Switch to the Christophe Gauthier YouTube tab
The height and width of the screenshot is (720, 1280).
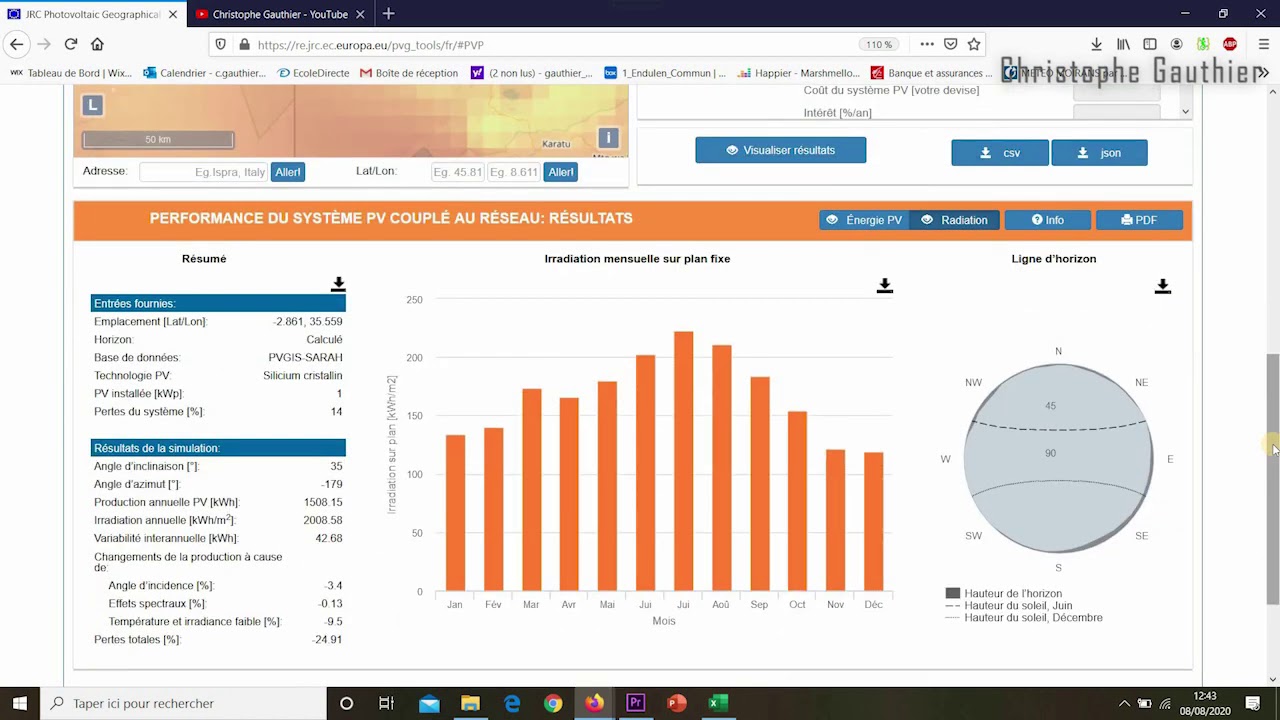(x=280, y=14)
